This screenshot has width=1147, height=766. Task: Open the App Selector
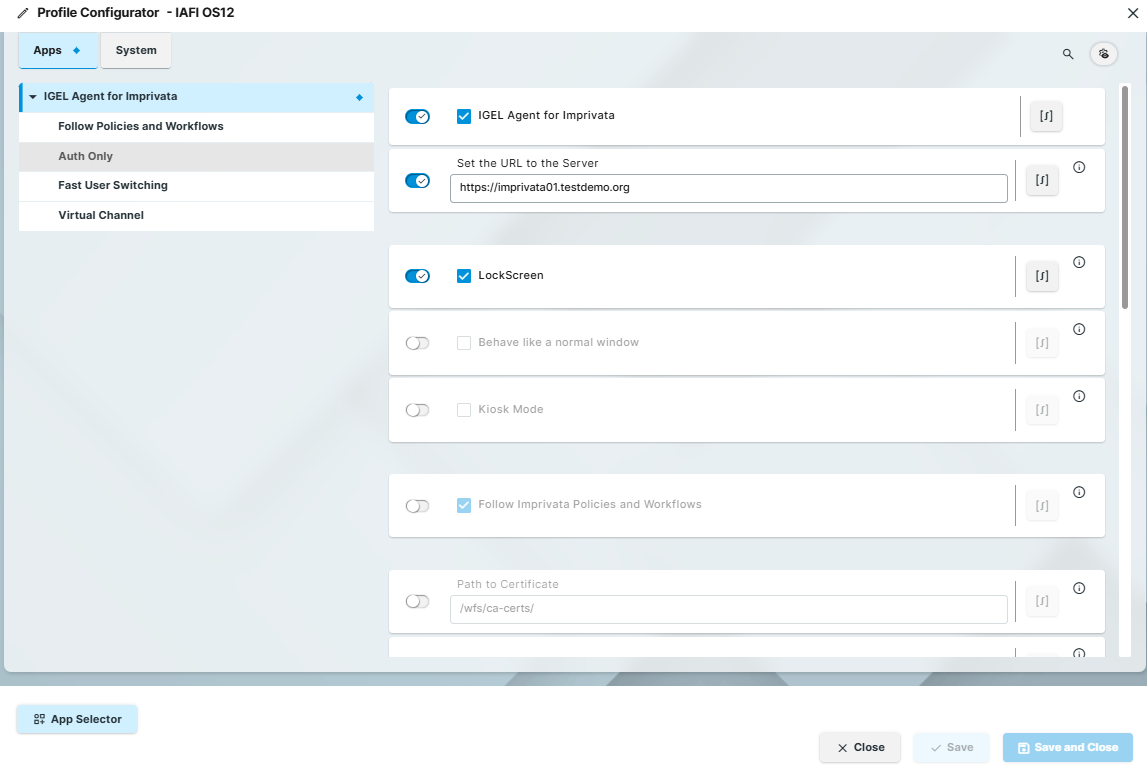click(x=76, y=719)
